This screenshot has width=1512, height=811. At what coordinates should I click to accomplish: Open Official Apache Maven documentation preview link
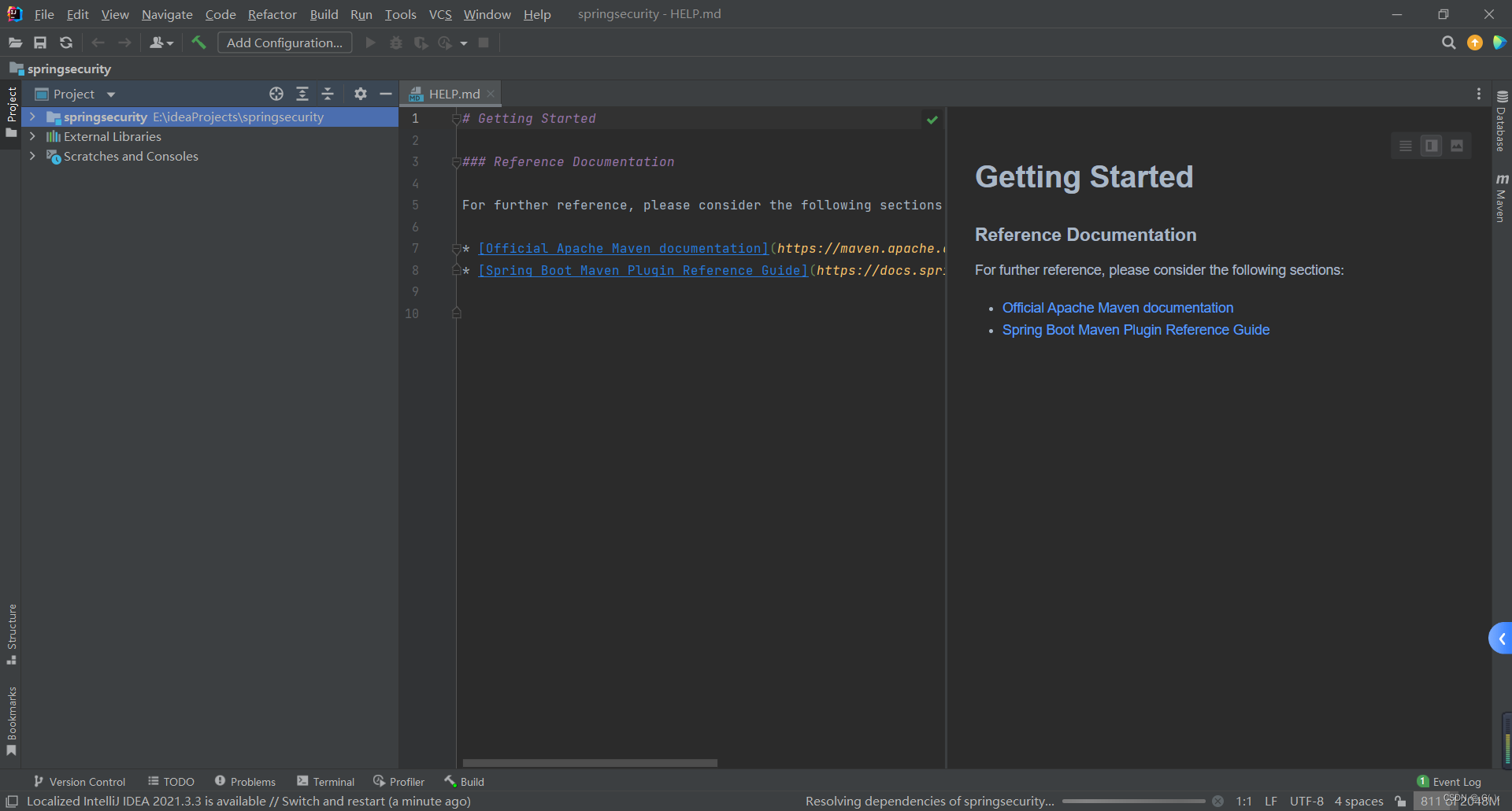point(1117,308)
